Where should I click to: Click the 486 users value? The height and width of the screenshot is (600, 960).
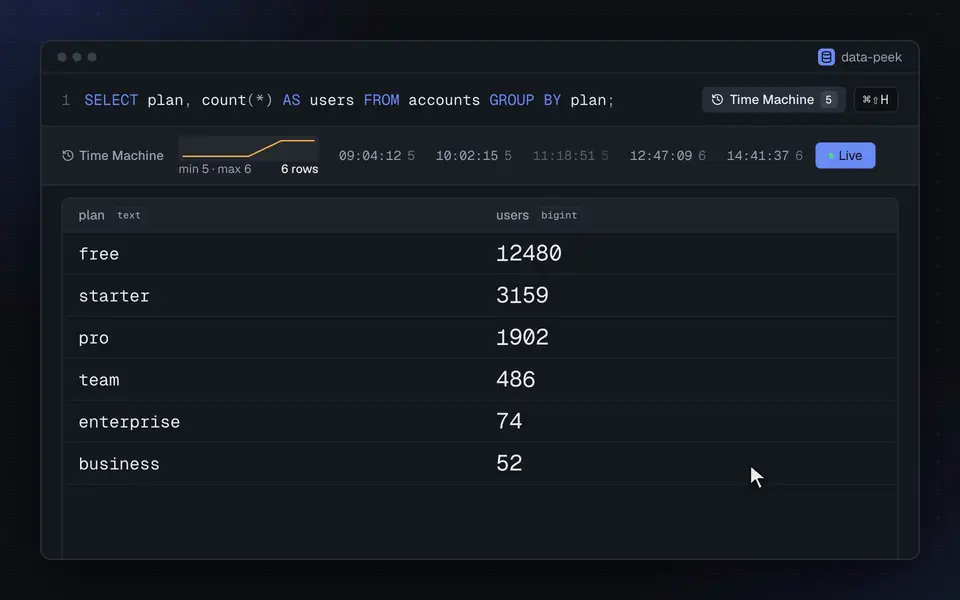[516, 380]
